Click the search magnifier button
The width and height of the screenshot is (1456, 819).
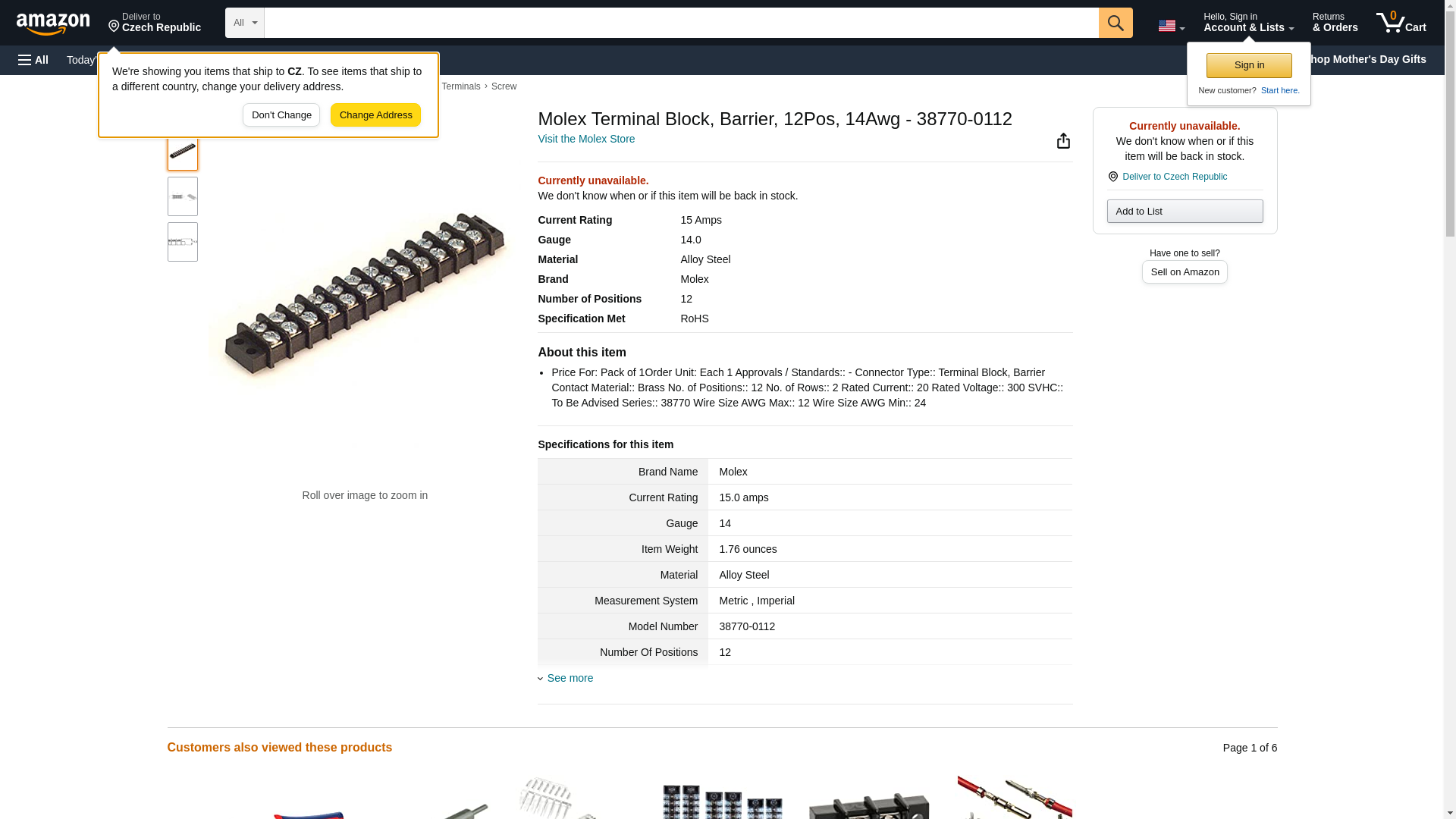click(1115, 23)
